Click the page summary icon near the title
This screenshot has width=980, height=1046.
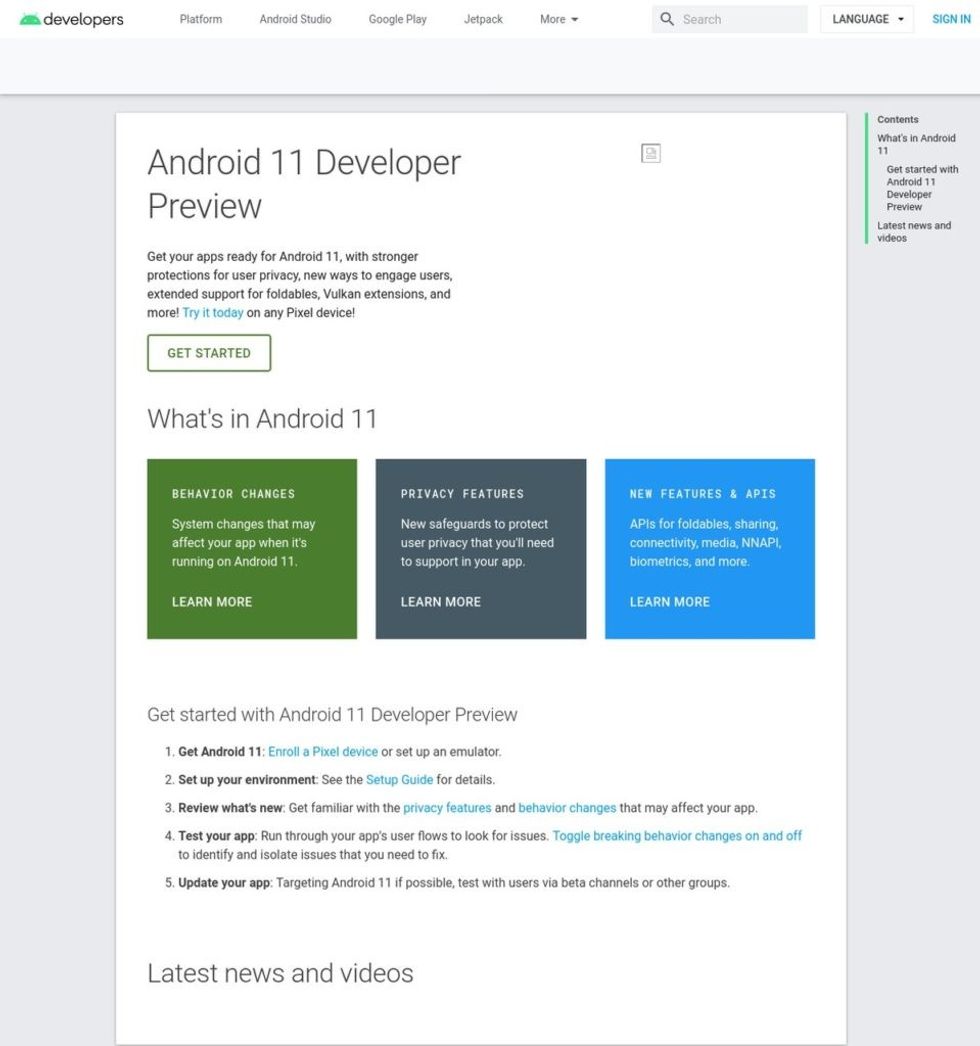pyautogui.click(x=650, y=152)
